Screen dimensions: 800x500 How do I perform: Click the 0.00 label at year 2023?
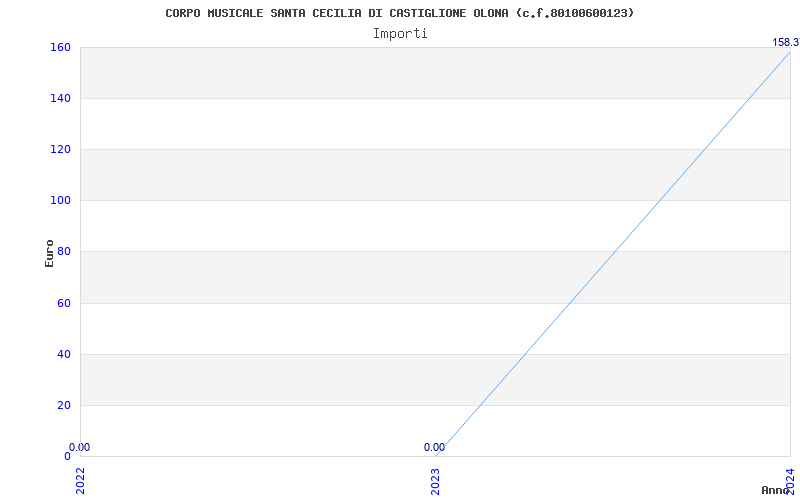[x=434, y=447]
